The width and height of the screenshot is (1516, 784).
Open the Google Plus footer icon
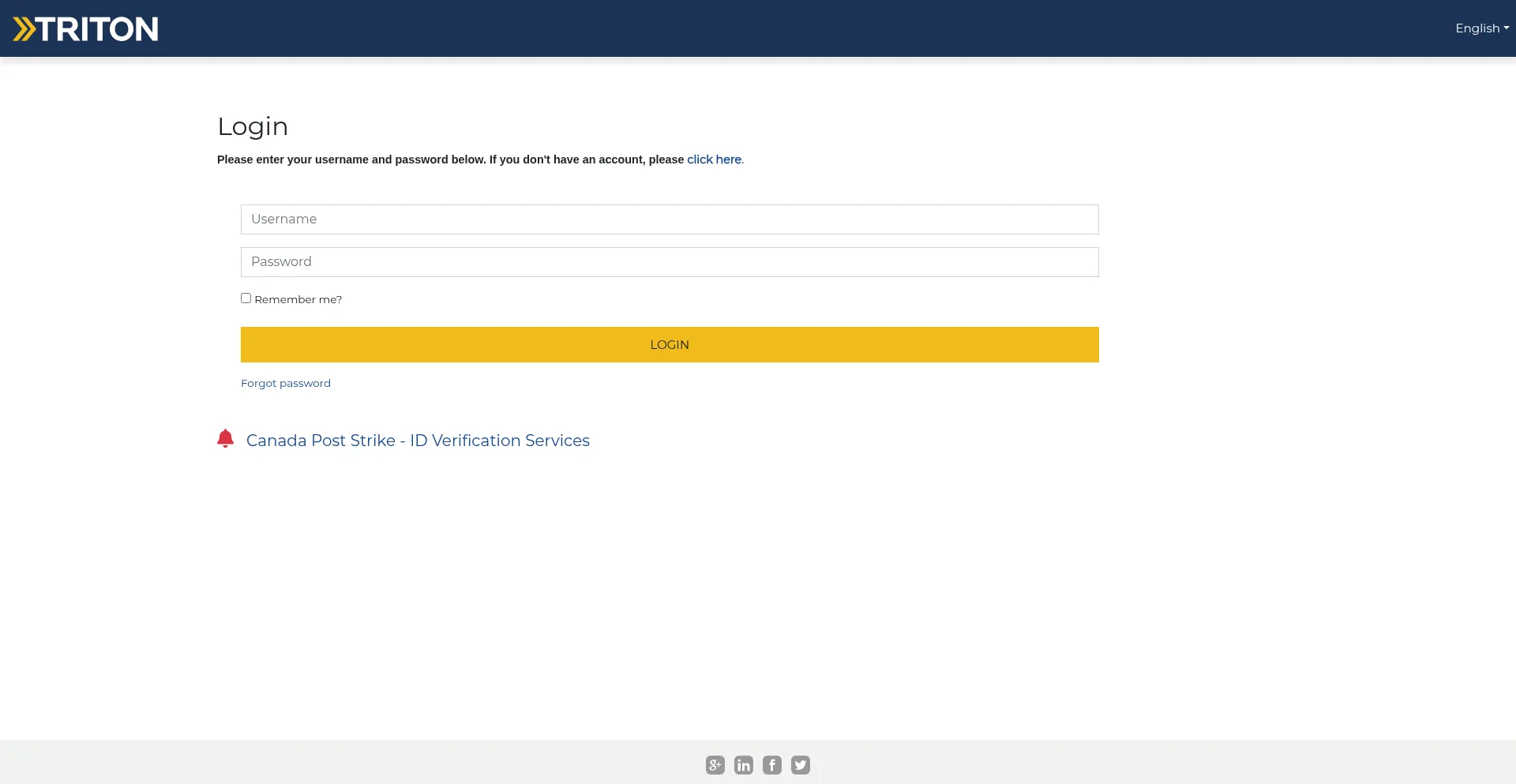(x=715, y=765)
